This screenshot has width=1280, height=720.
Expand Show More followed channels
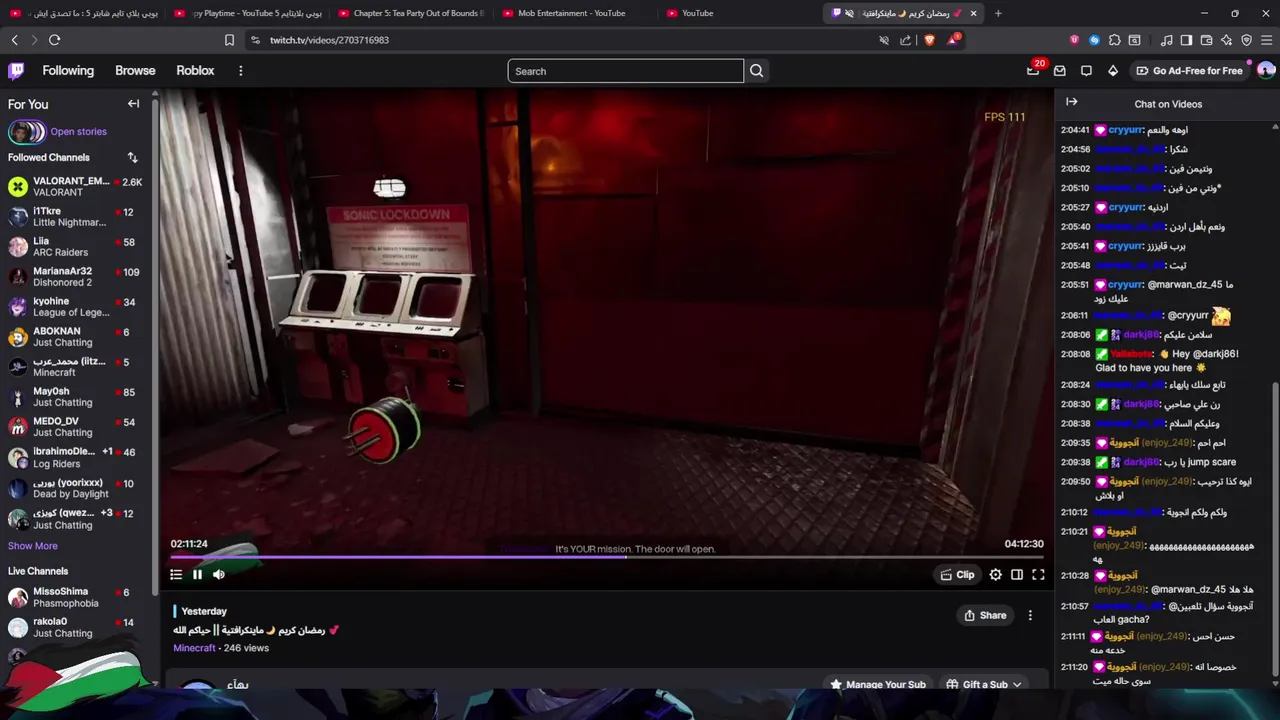[x=33, y=546]
